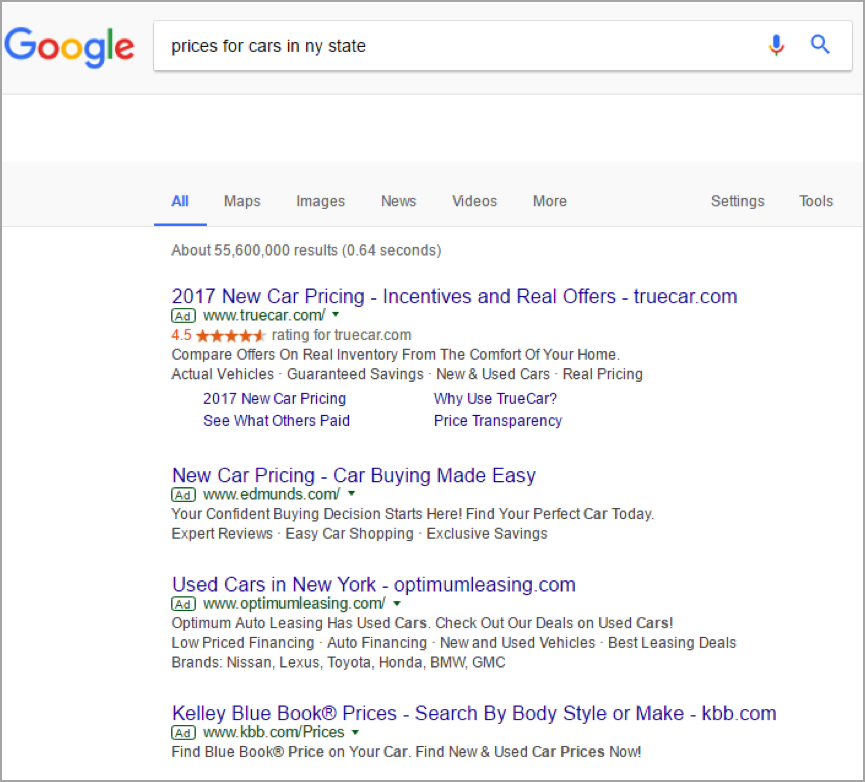Click the Ad badge beside www.truecar.com

coord(183,316)
